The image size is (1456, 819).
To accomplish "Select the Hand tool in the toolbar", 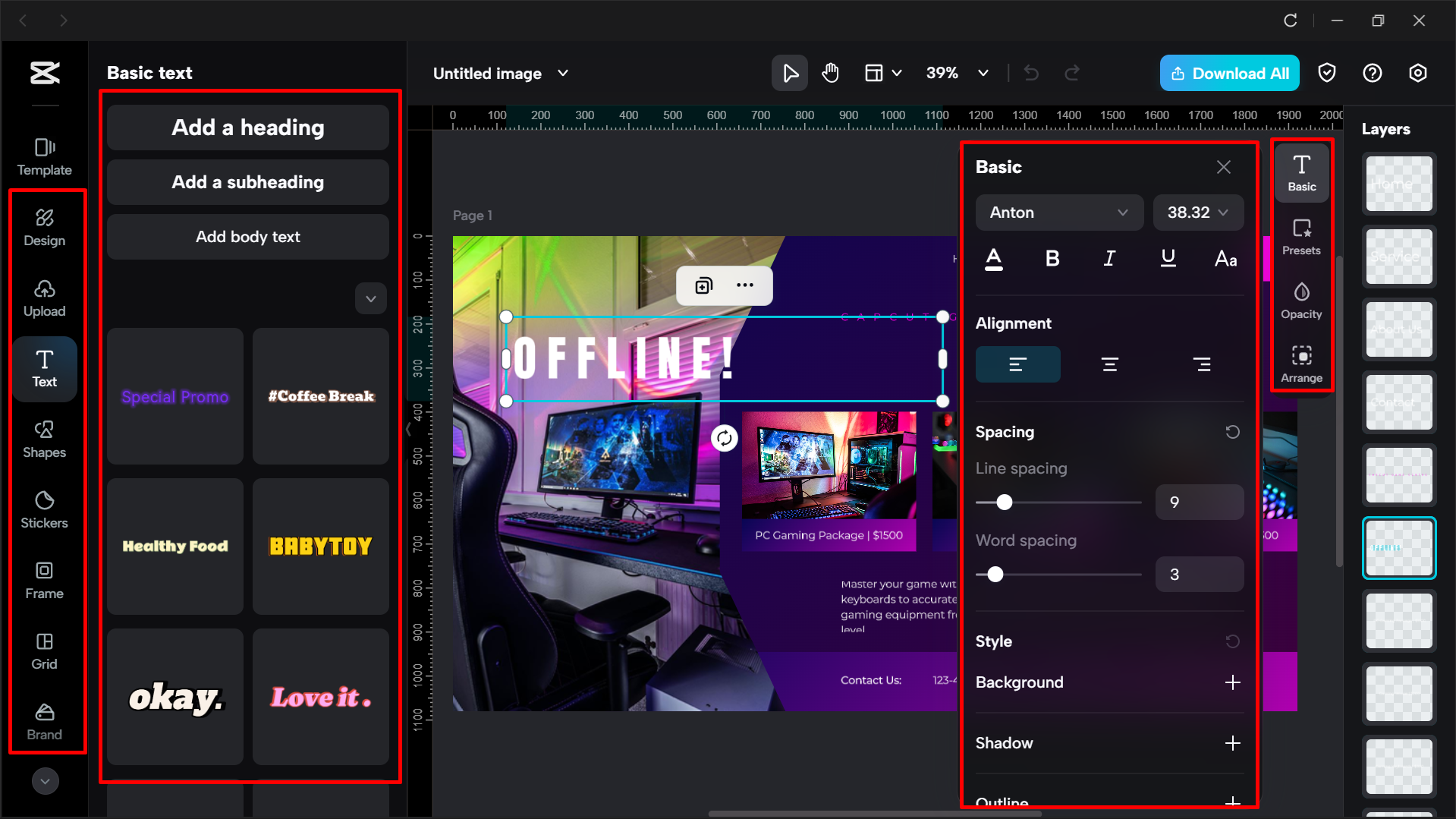I will click(x=830, y=73).
